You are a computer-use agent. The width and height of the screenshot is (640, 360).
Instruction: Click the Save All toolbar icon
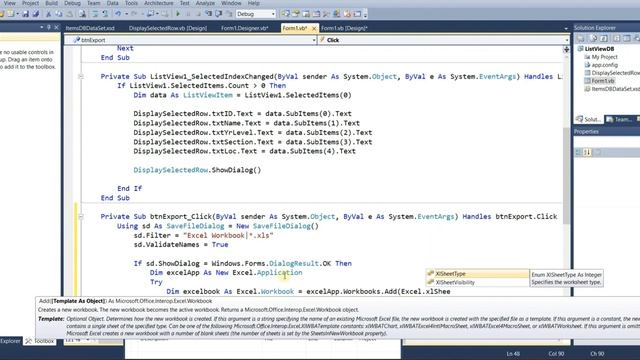36,14
